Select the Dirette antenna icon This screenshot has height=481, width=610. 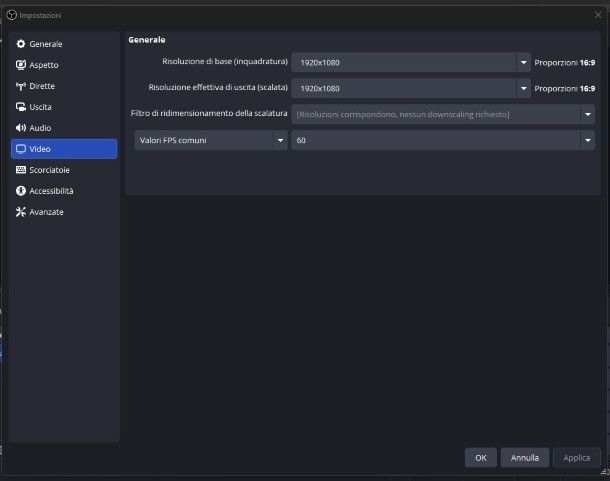coord(21,86)
